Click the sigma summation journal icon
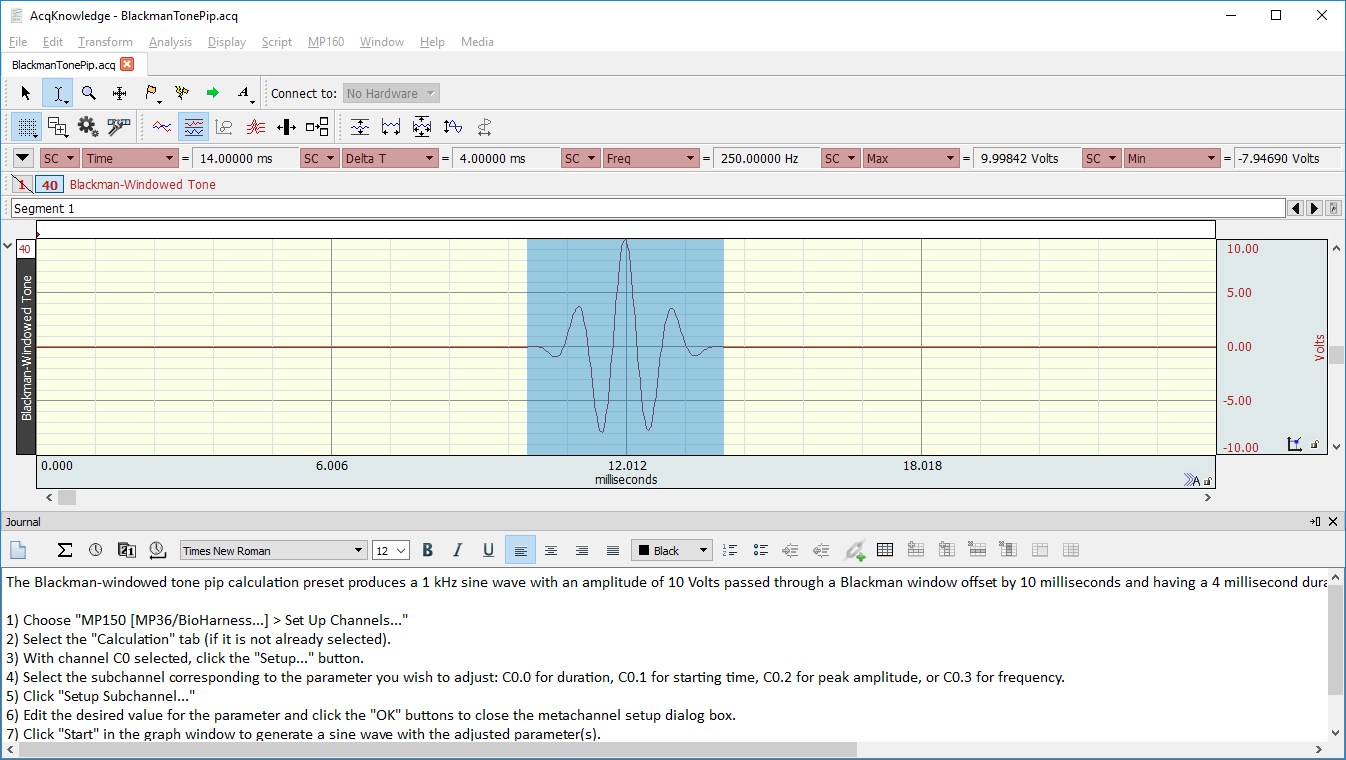1346x760 pixels. (65, 550)
